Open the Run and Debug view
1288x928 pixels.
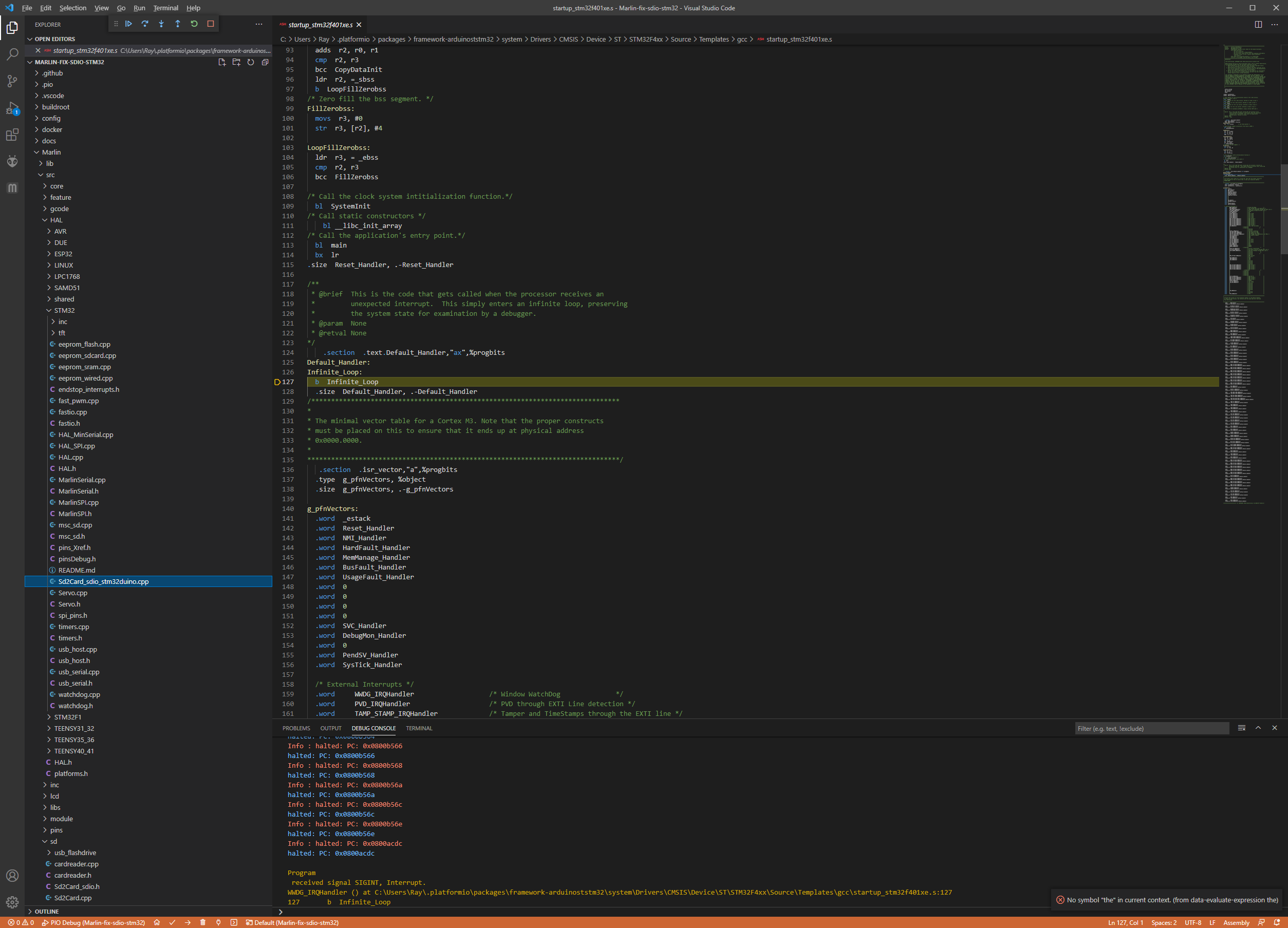[x=12, y=108]
